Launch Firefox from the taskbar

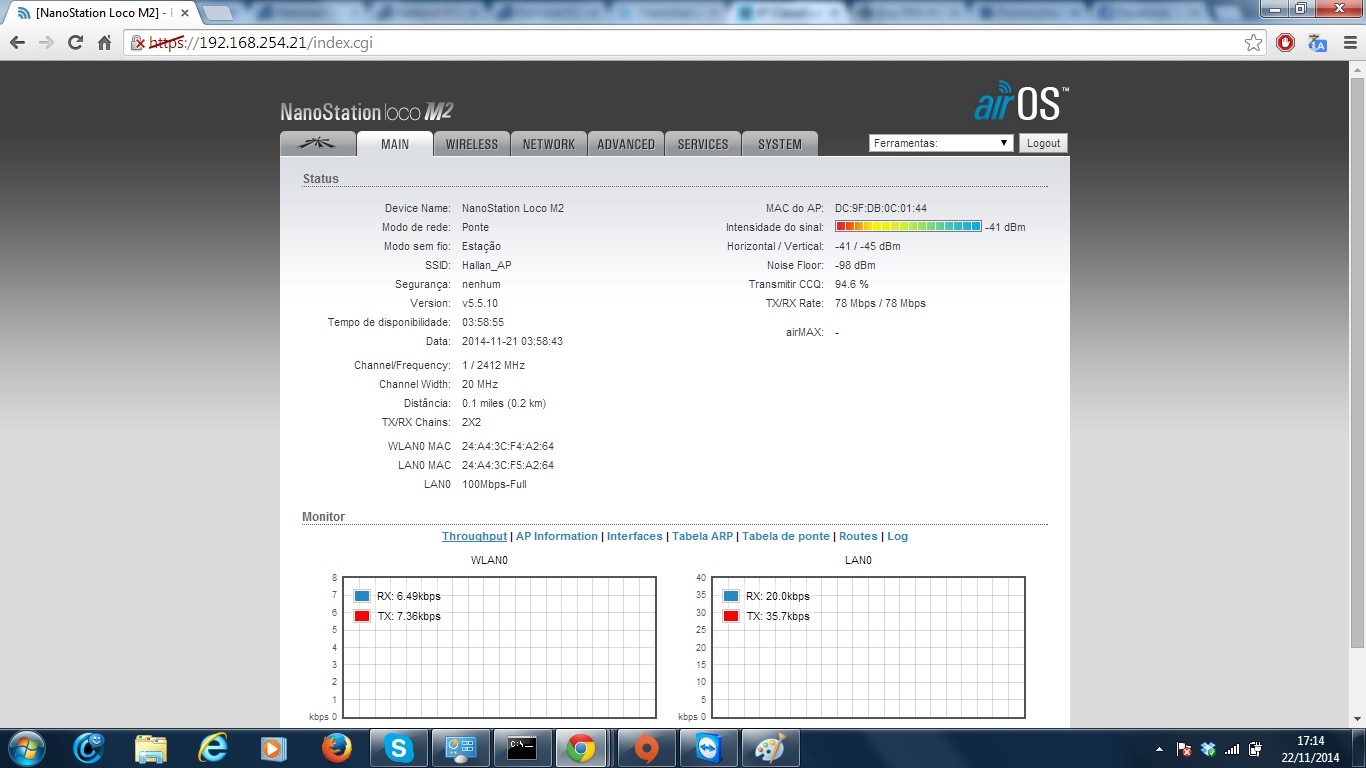click(x=336, y=748)
